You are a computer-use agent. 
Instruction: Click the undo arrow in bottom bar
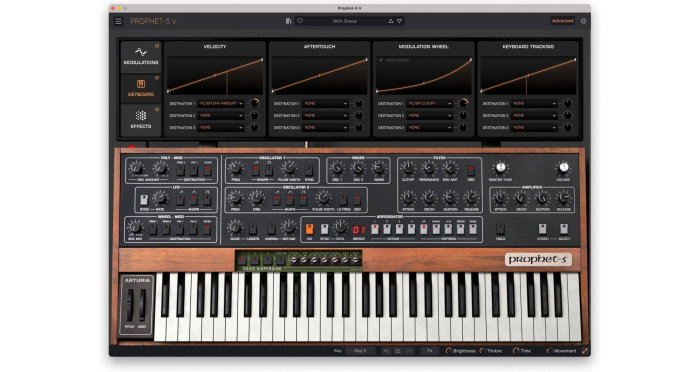tap(387, 351)
